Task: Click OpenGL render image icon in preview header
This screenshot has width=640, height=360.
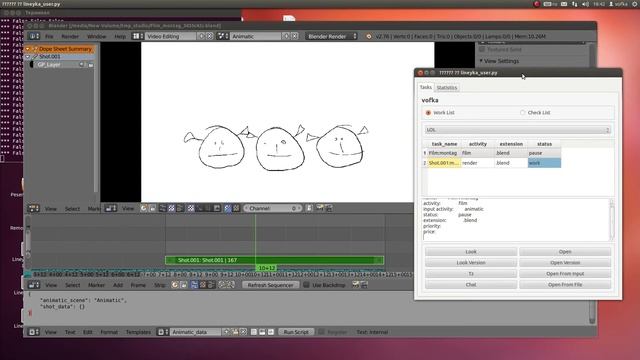Action: point(320,209)
